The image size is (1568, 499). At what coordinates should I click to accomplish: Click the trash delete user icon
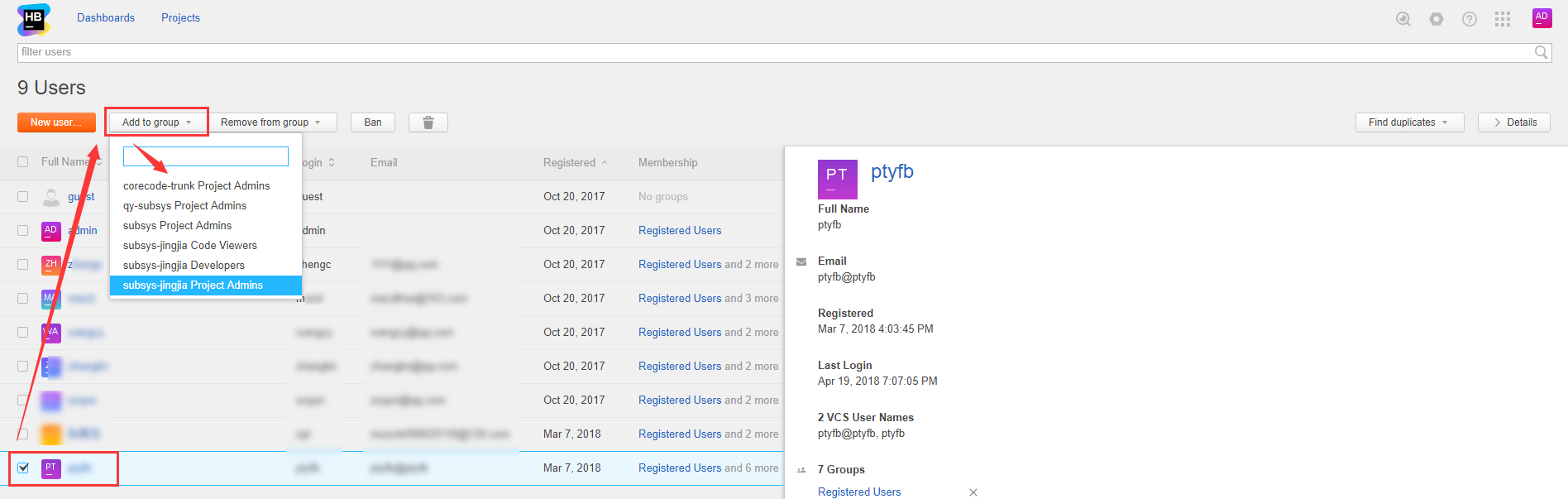428,122
